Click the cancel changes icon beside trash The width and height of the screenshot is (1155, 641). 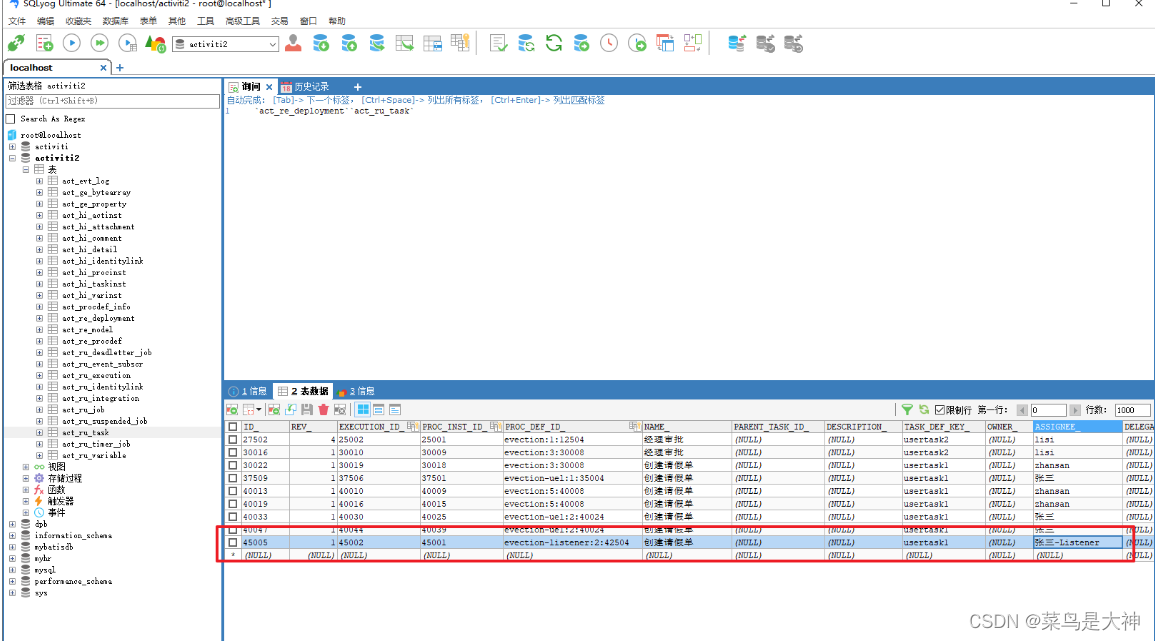(x=340, y=410)
